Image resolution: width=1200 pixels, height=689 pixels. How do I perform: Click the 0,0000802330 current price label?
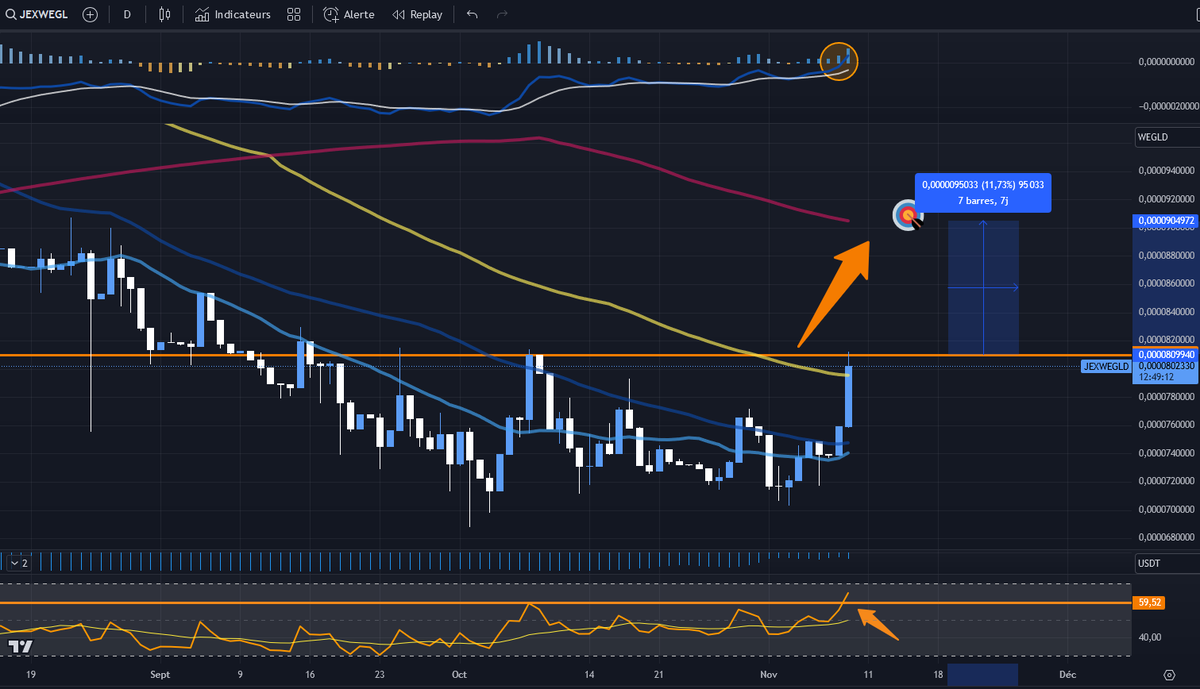(x=1166, y=366)
